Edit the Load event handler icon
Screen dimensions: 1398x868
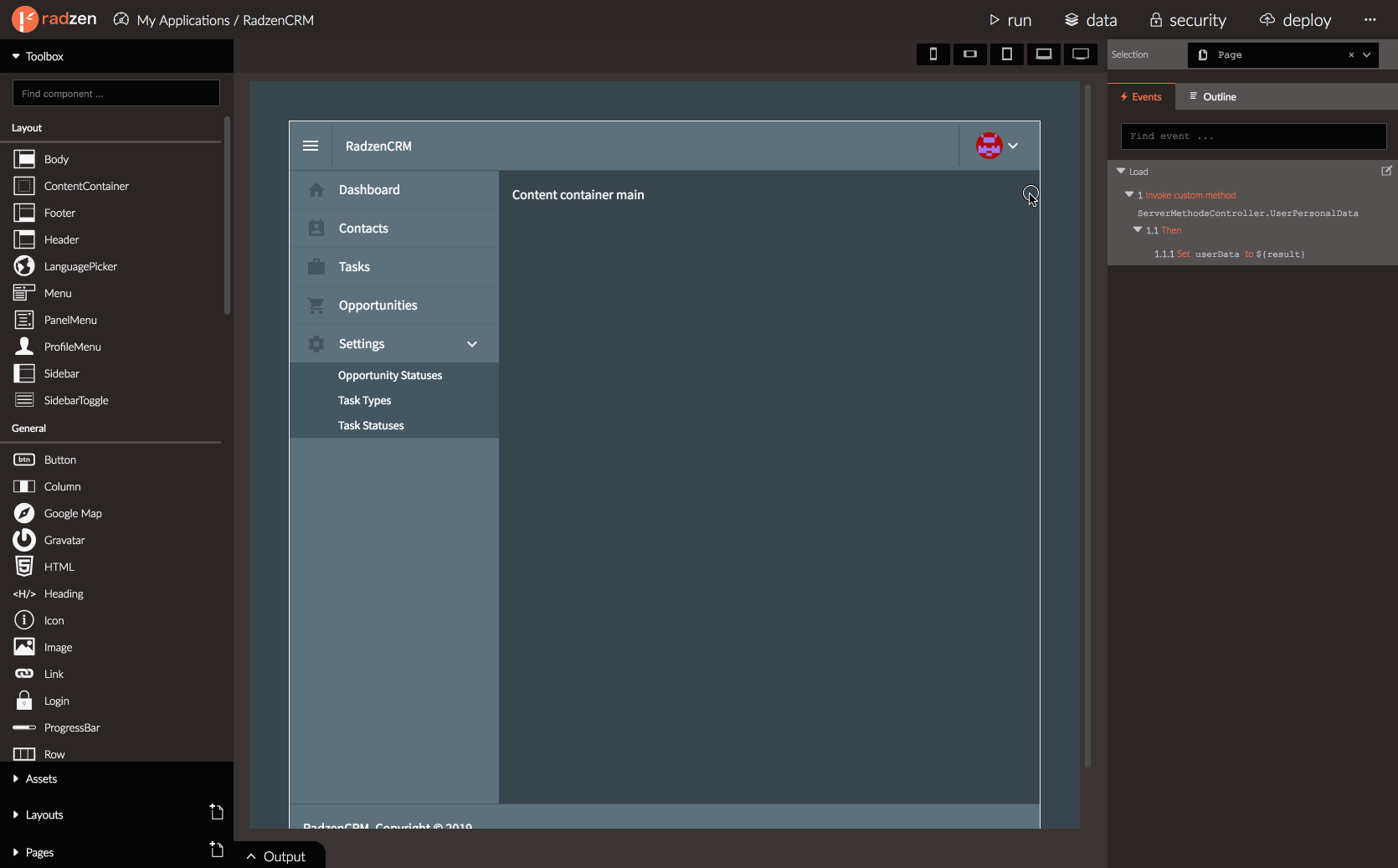(x=1386, y=171)
